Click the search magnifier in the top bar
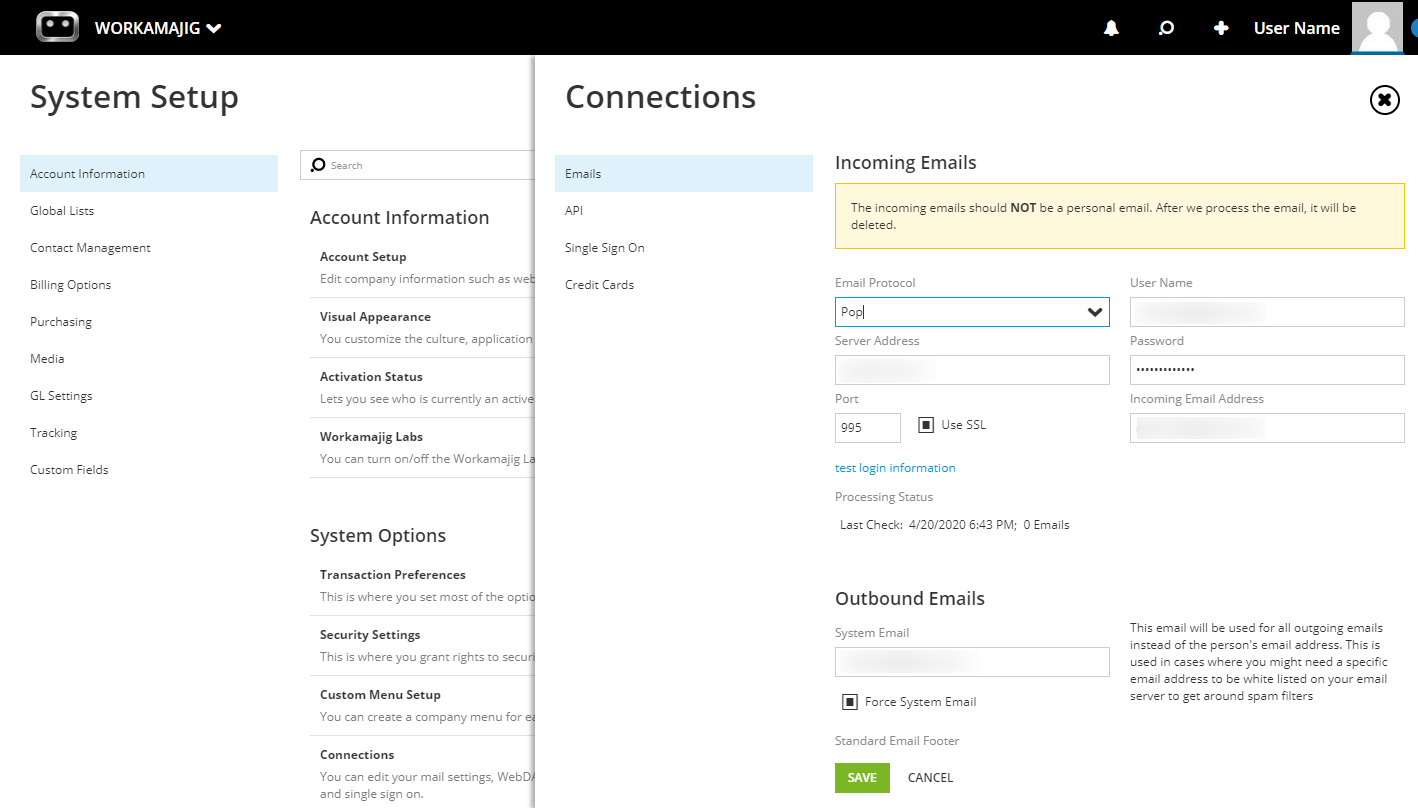 1166,27
